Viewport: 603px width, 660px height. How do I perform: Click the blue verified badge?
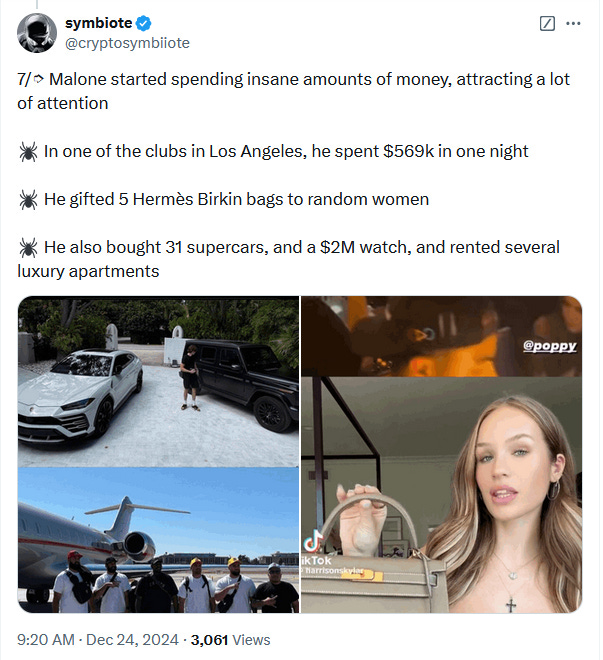coord(144,23)
